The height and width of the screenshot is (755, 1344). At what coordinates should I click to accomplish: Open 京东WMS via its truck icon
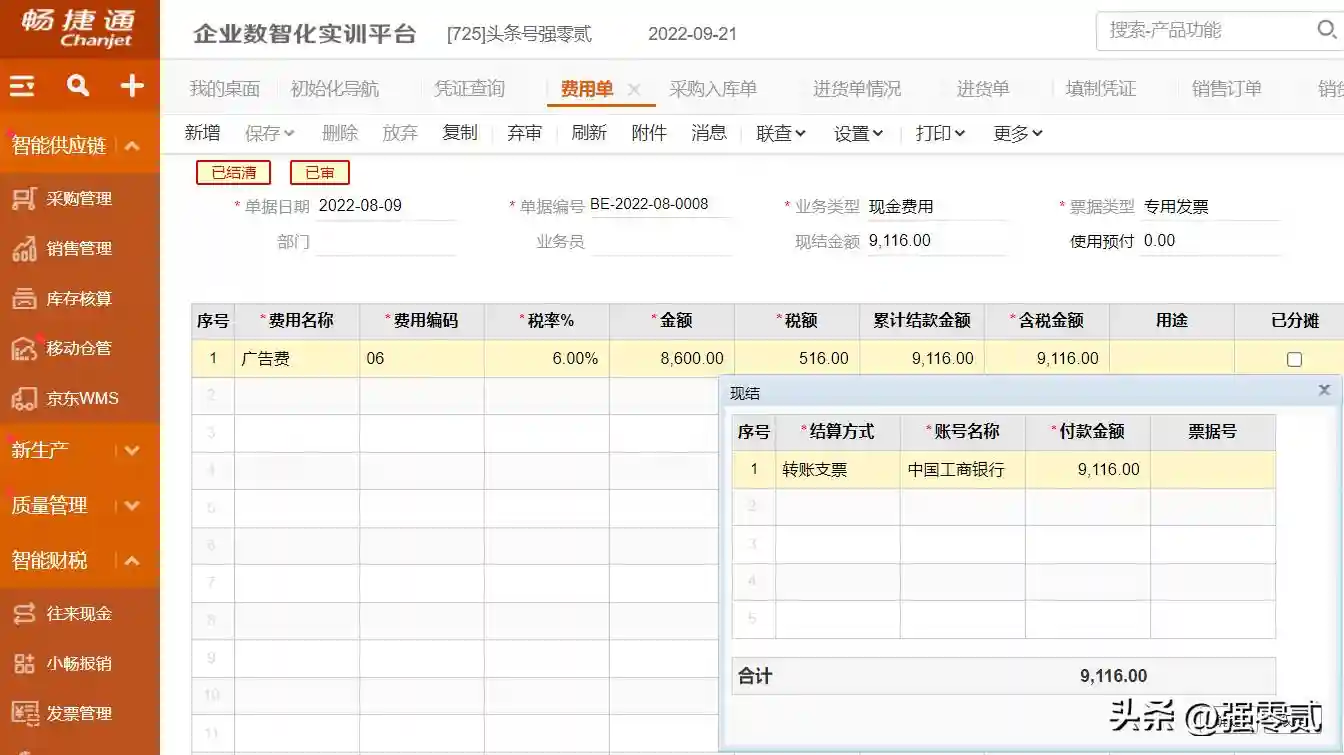point(24,399)
